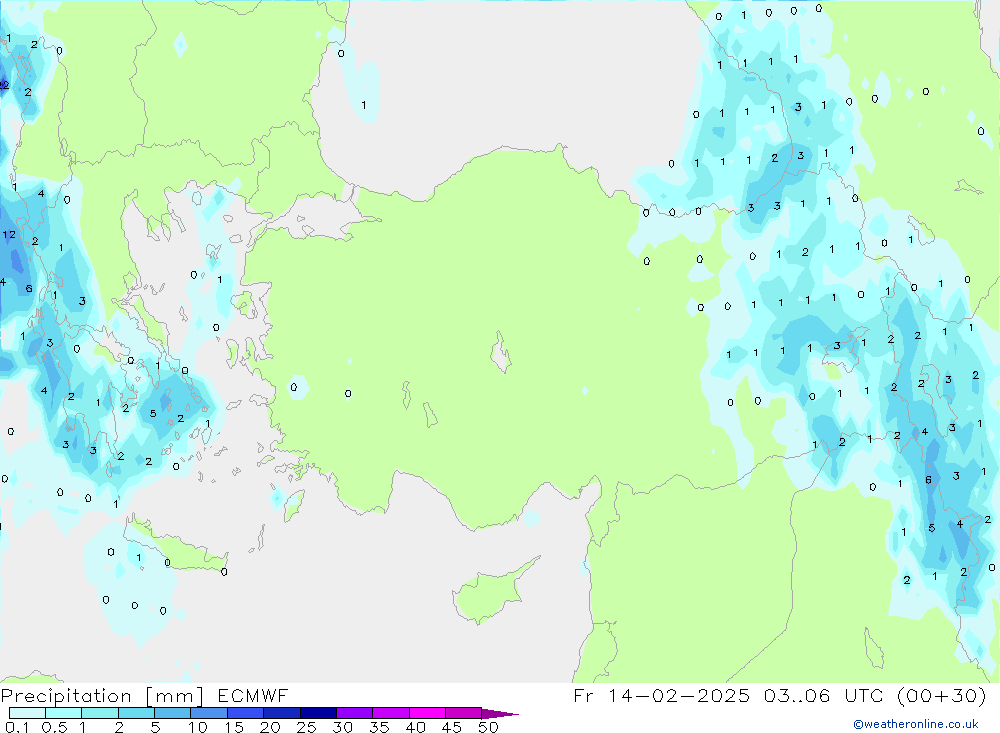Click the 'Precipitation [mm]' title text
Viewport: 1000px width, 733px height.
pos(102,696)
